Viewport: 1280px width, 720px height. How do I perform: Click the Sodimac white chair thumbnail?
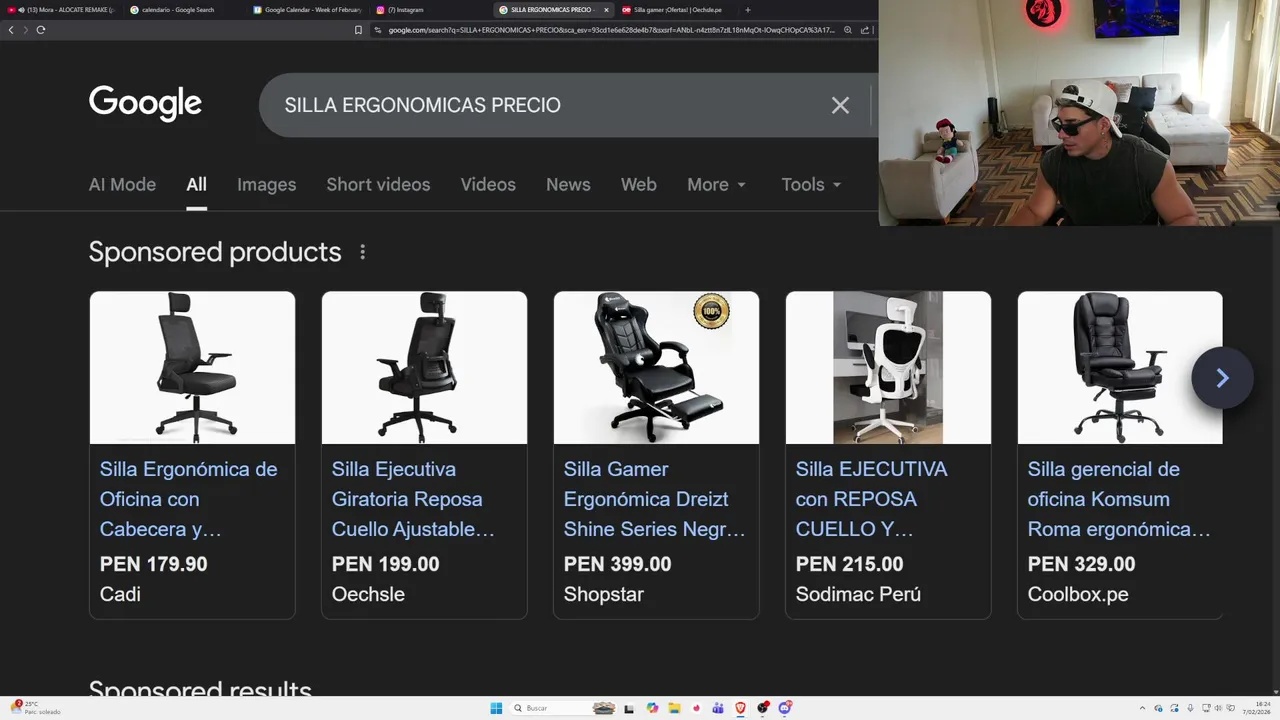coord(888,368)
